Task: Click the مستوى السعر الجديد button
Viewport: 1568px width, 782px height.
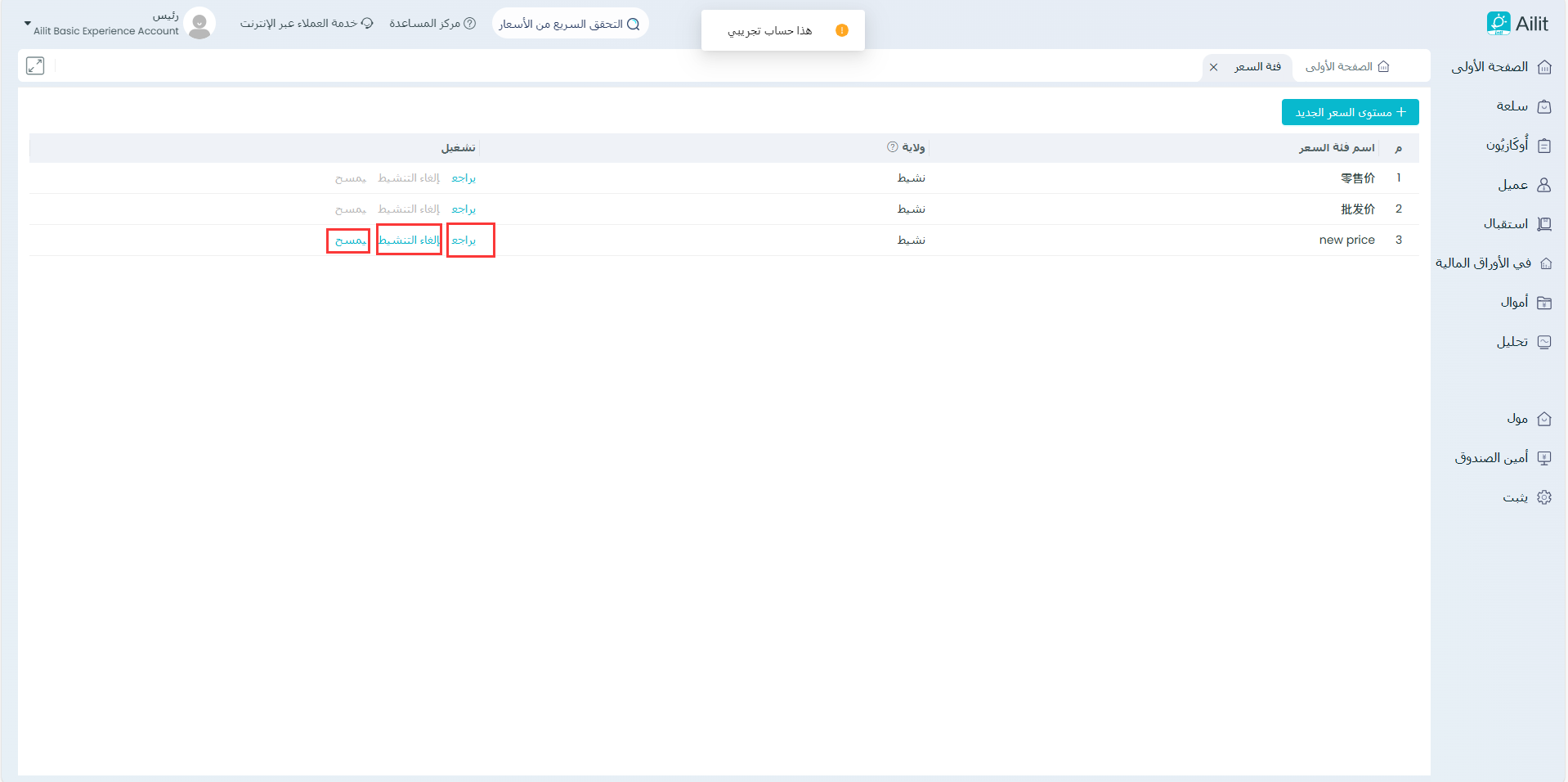Action: coord(1350,112)
